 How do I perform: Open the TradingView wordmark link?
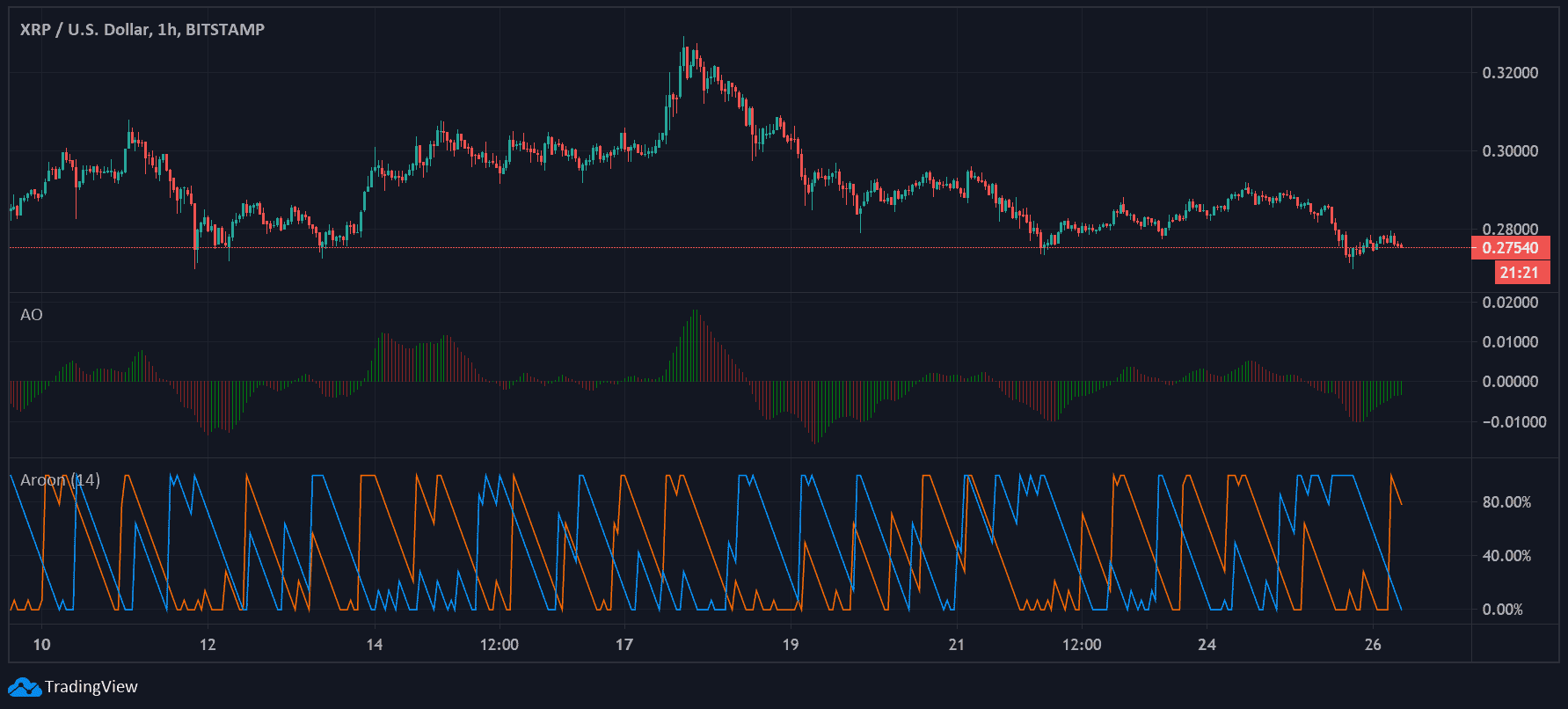[x=91, y=687]
